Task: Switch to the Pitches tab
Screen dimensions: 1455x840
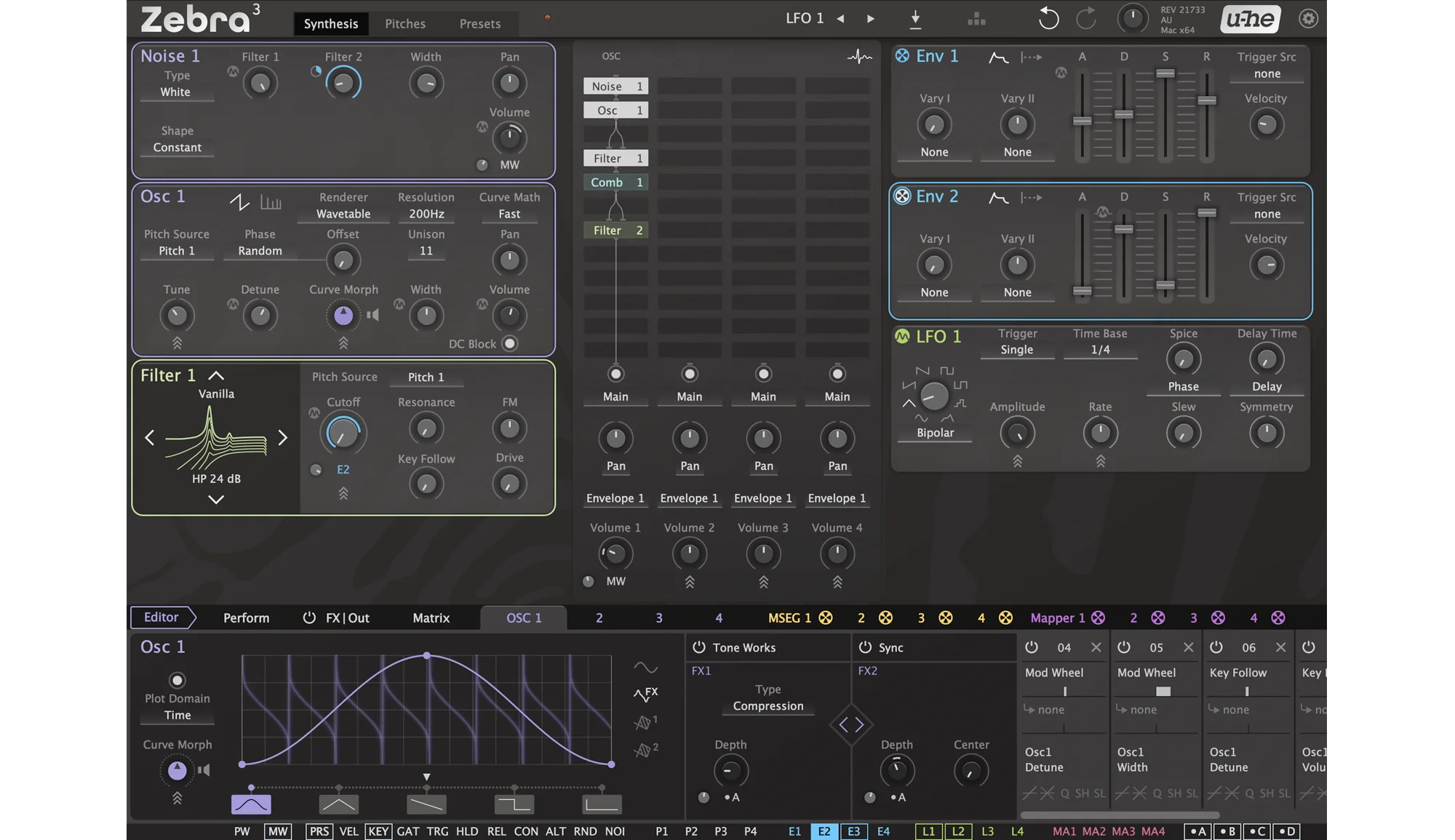Action: point(405,23)
